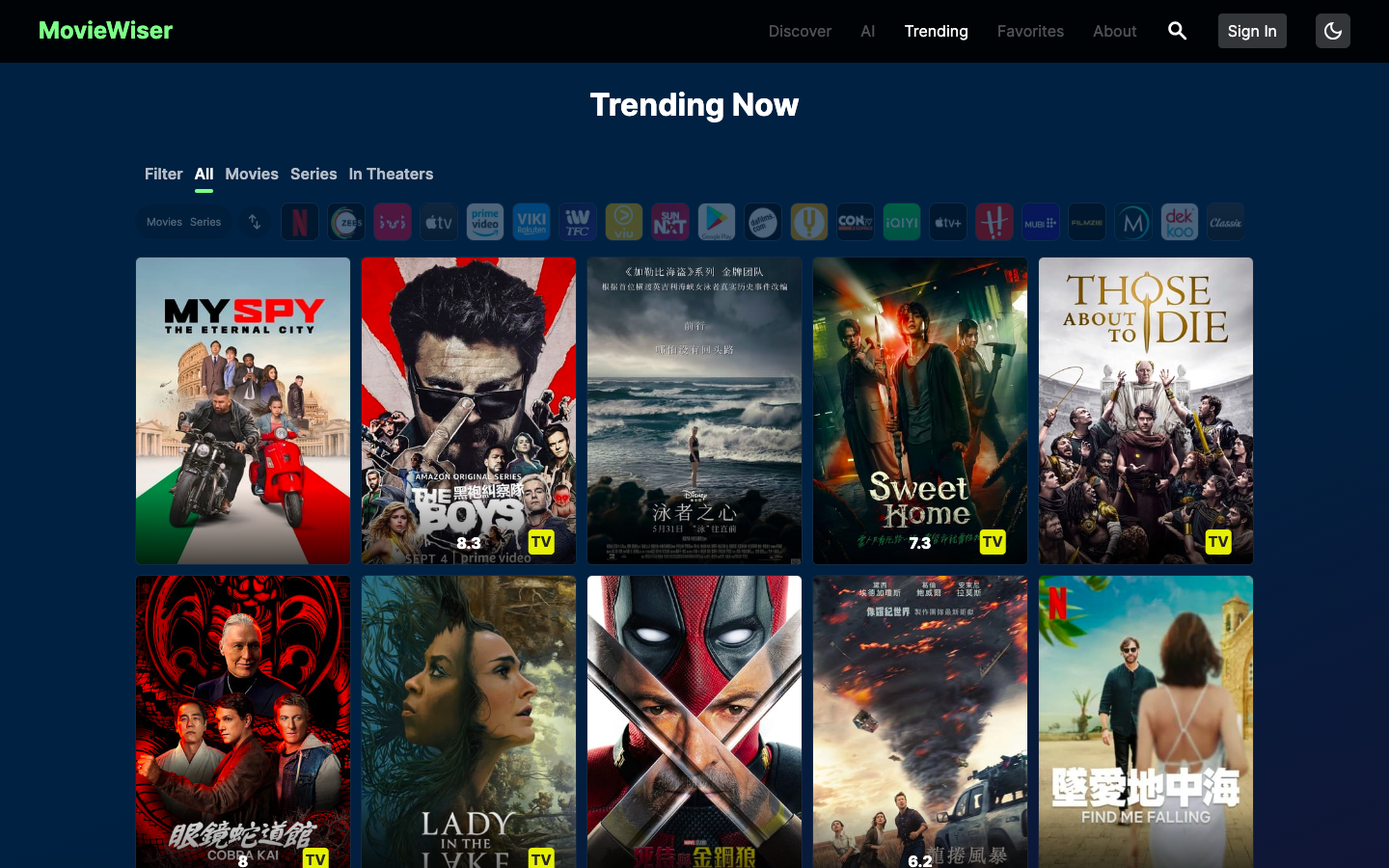Open the AI nav link
Image resolution: width=1389 pixels, height=868 pixels.
tap(868, 31)
